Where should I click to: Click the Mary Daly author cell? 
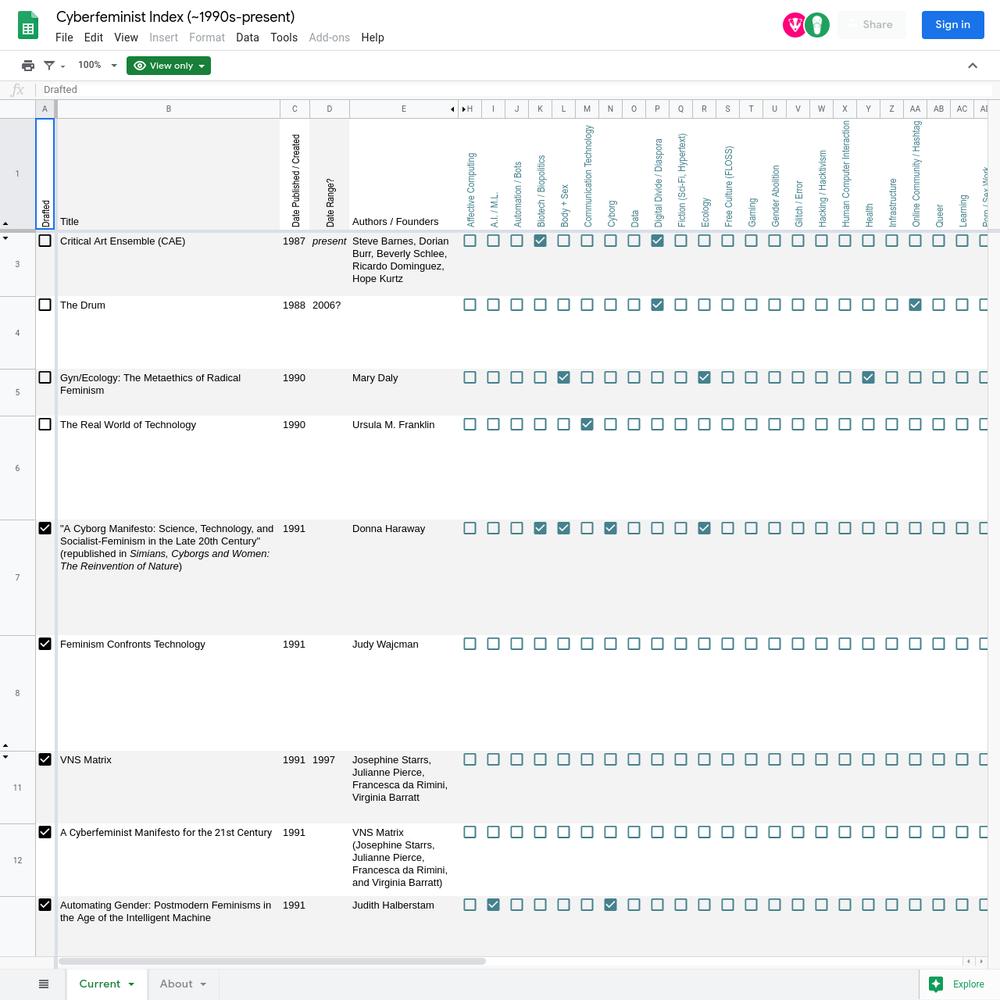[x=403, y=392]
